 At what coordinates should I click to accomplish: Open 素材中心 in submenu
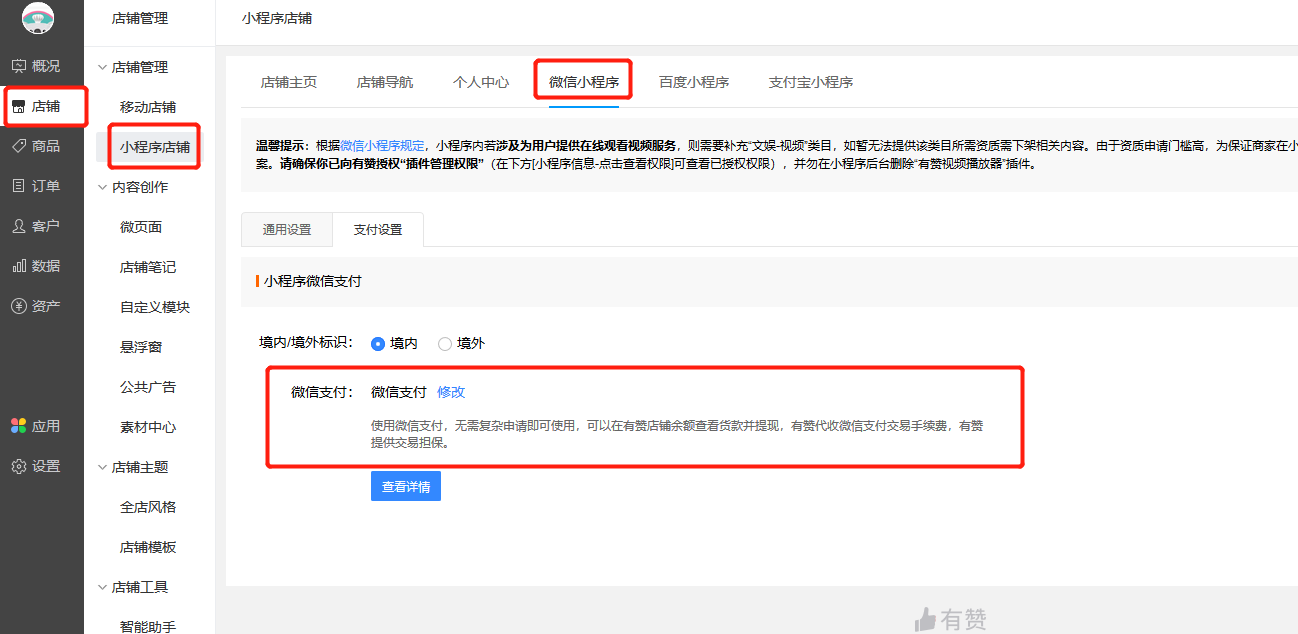148,427
